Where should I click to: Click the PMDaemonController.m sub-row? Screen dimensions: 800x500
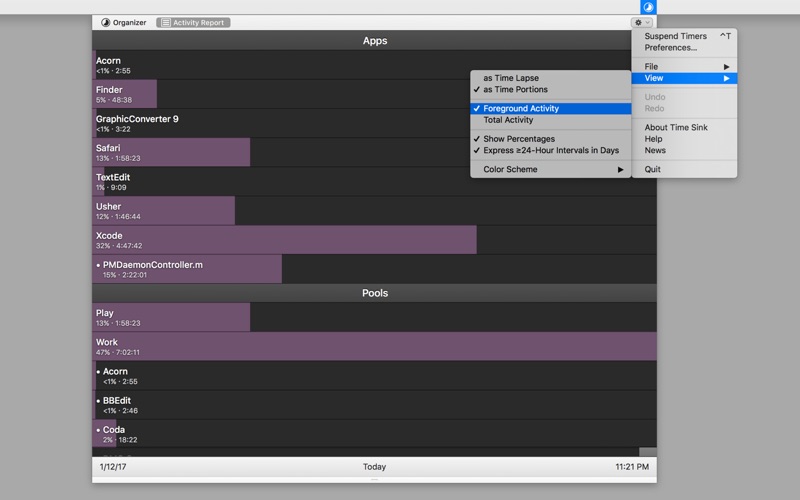click(x=374, y=269)
